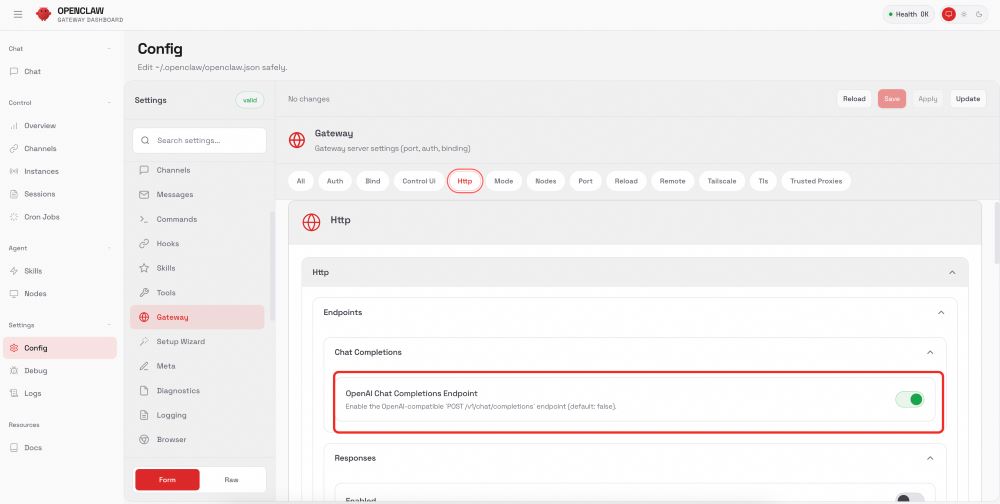The height and width of the screenshot is (504, 1000).
Task: Go to Instances in the Control section
Action: tap(41, 171)
